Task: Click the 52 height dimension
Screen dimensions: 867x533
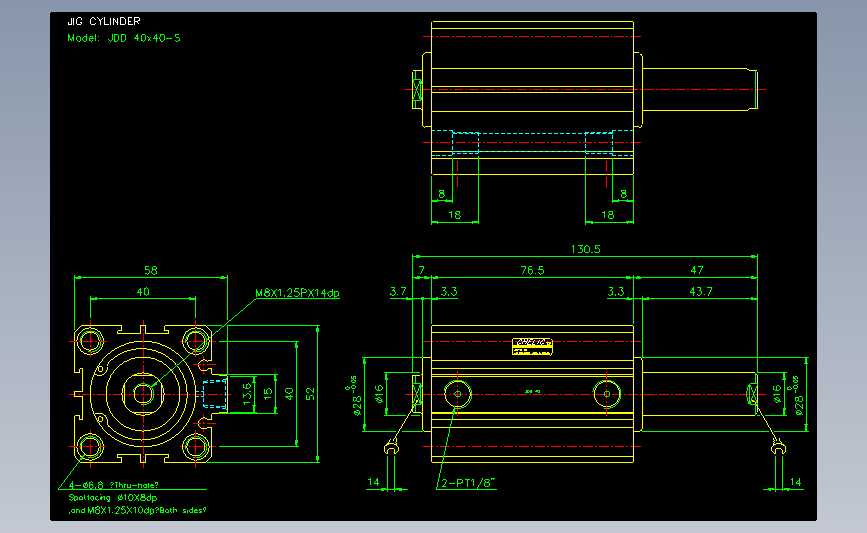Action: coord(310,394)
